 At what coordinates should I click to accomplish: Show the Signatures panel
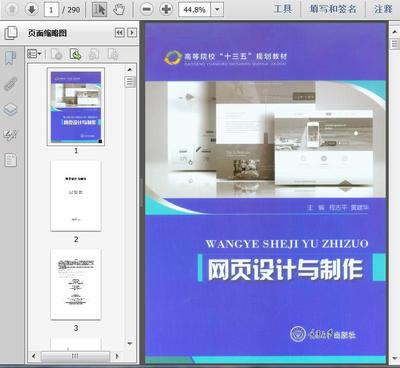pos(10,135)
